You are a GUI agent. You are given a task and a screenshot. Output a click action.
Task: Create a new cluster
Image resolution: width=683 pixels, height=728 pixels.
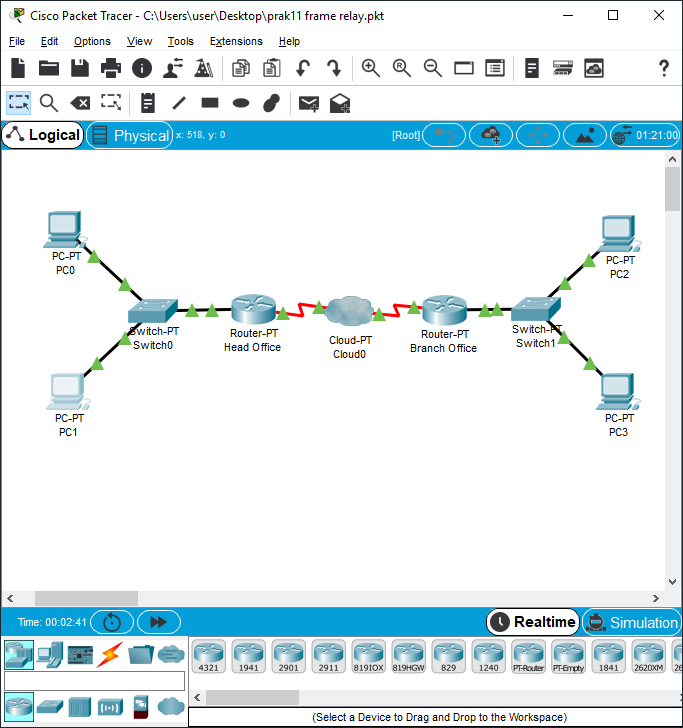click(x=491, y=135)
